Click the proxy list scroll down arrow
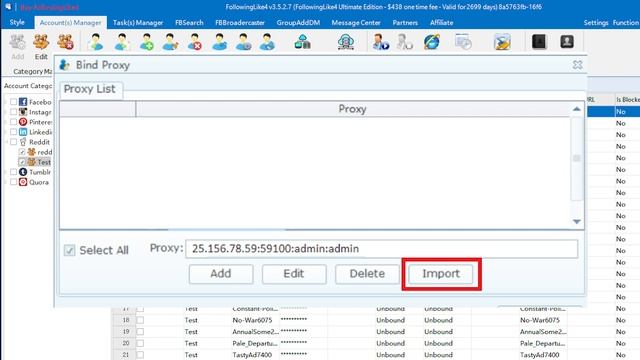Screen dimensions: 640x360 (576, 222)
